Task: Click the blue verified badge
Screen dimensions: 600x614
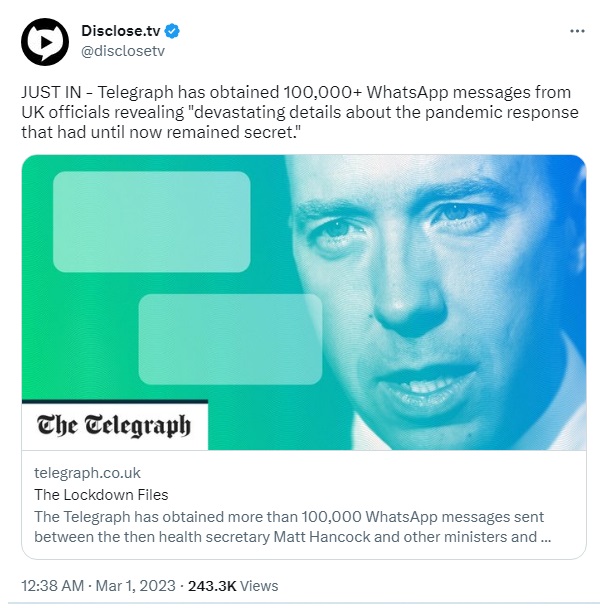Action: [172, 31]
